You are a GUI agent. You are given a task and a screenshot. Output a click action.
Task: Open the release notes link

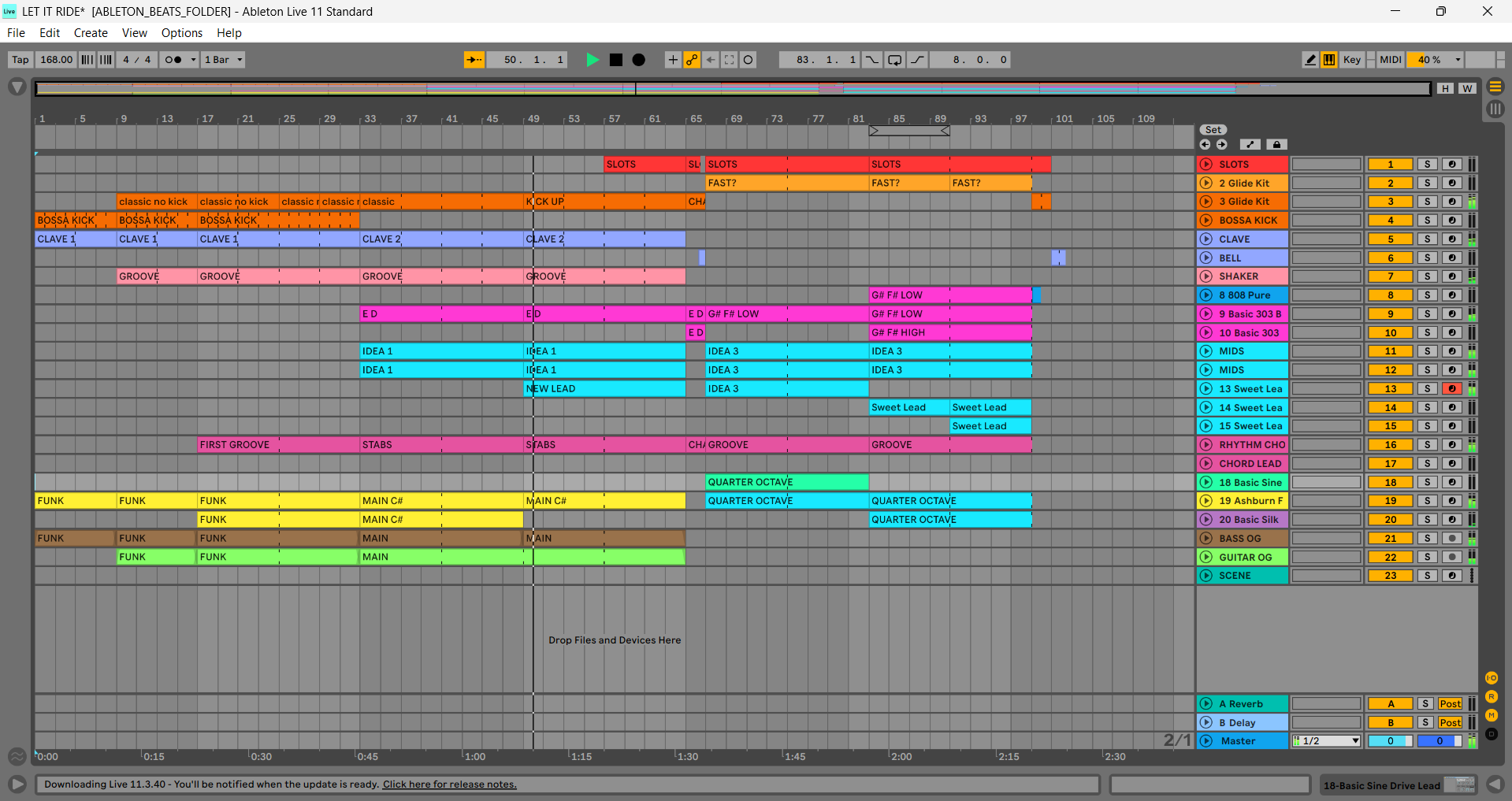coord(450,784)
